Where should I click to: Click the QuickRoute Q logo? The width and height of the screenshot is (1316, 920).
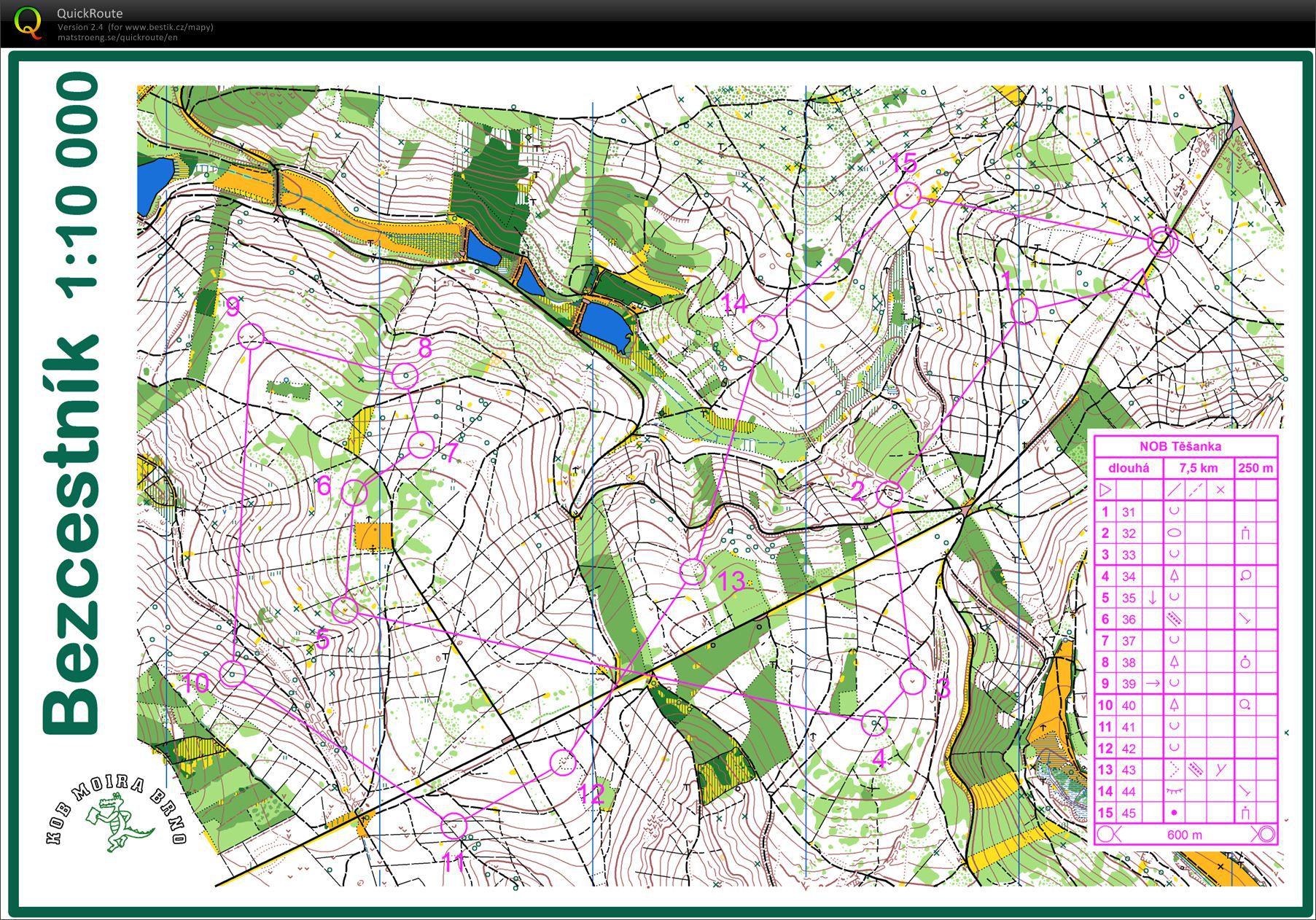tap(28, 22)
